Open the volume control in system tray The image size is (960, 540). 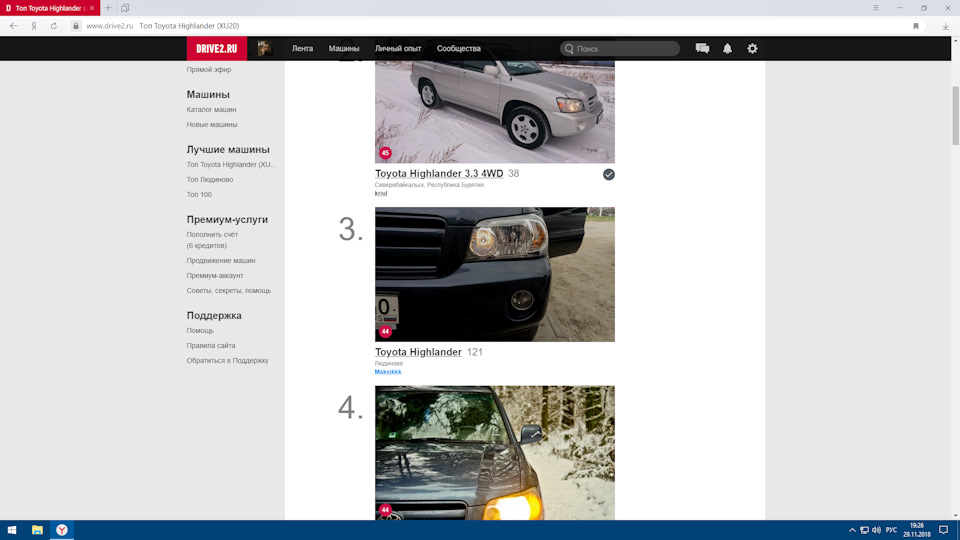(876, 530)
